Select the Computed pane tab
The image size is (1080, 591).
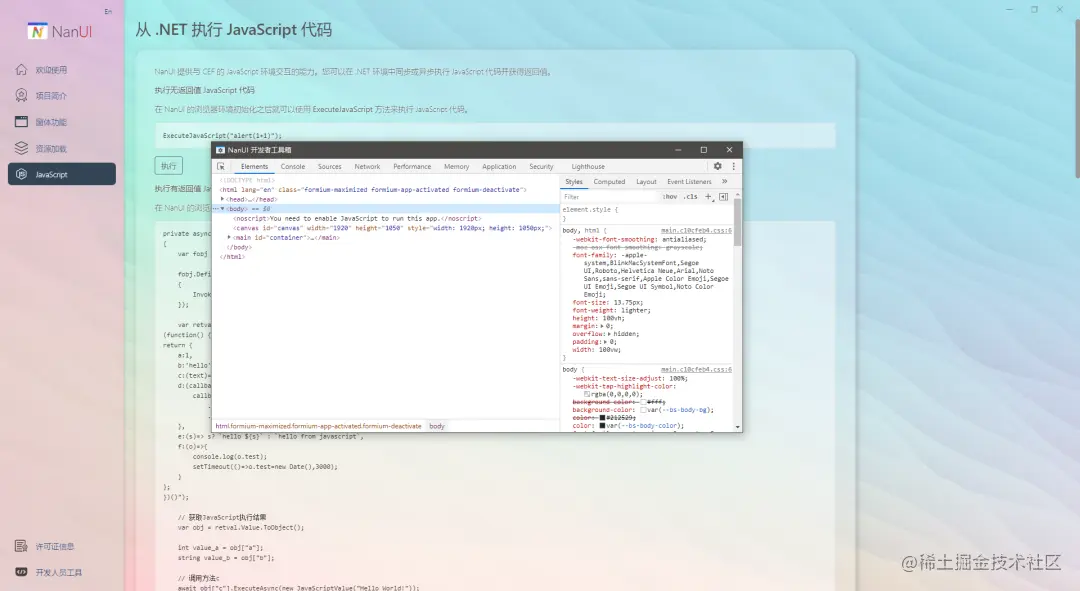(x=609, y=182)
